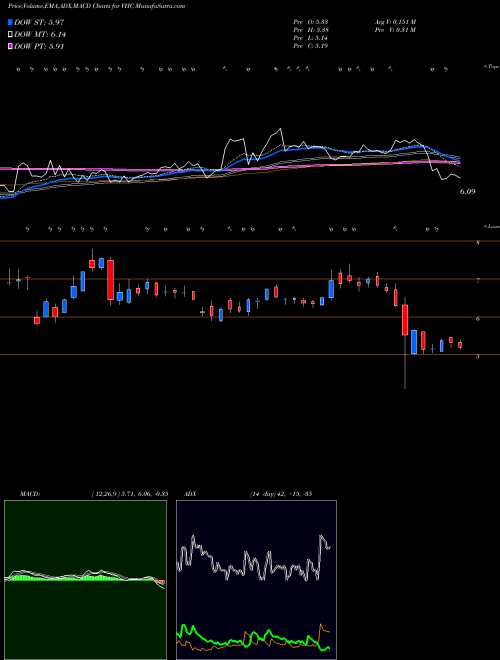This screenshot has width=500, height=660.
Task: Click the 'Pre C: 5.19' close value
Action: point(311,46)
